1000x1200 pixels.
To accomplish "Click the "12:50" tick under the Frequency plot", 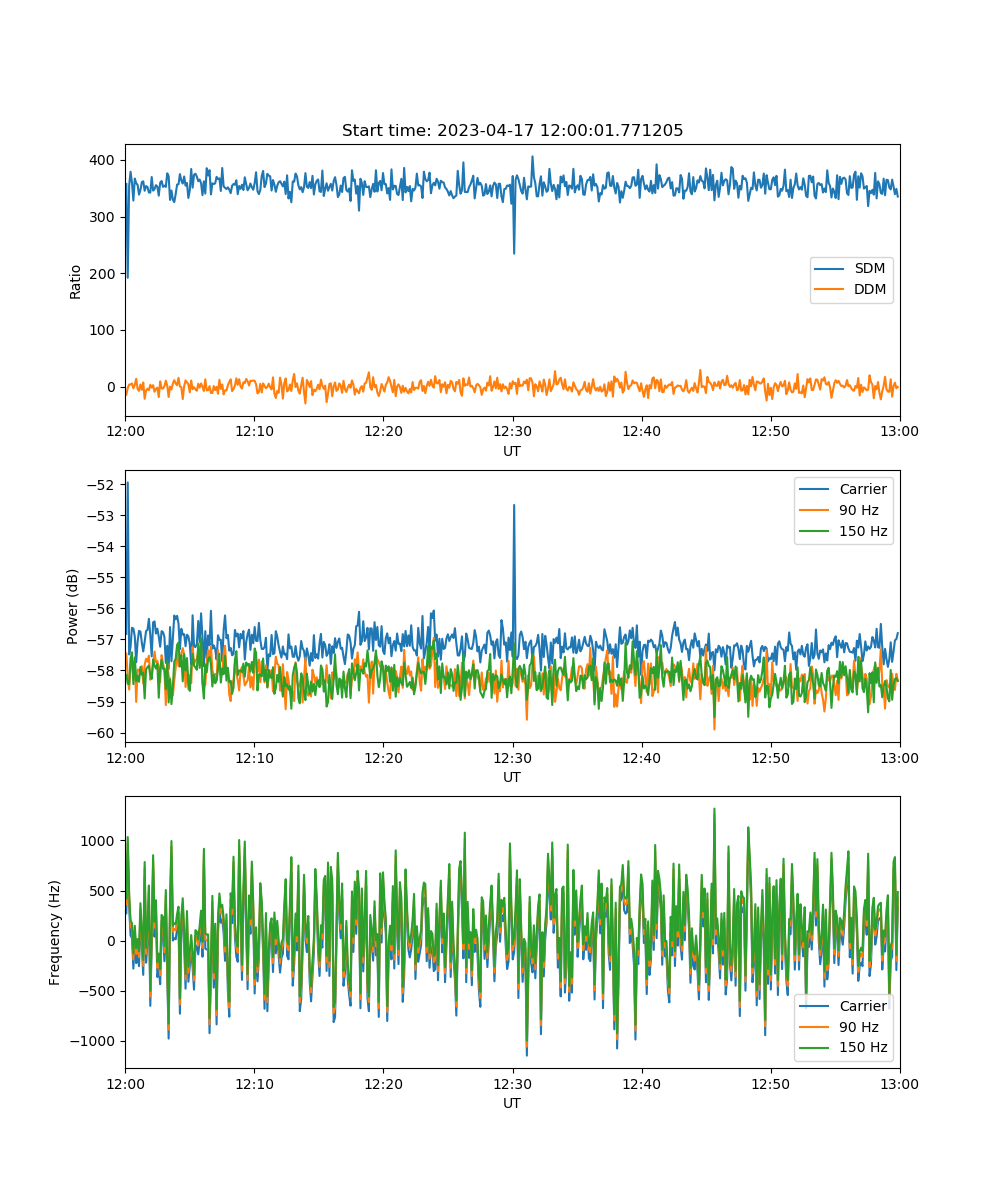I will [x=770, y=1083].
